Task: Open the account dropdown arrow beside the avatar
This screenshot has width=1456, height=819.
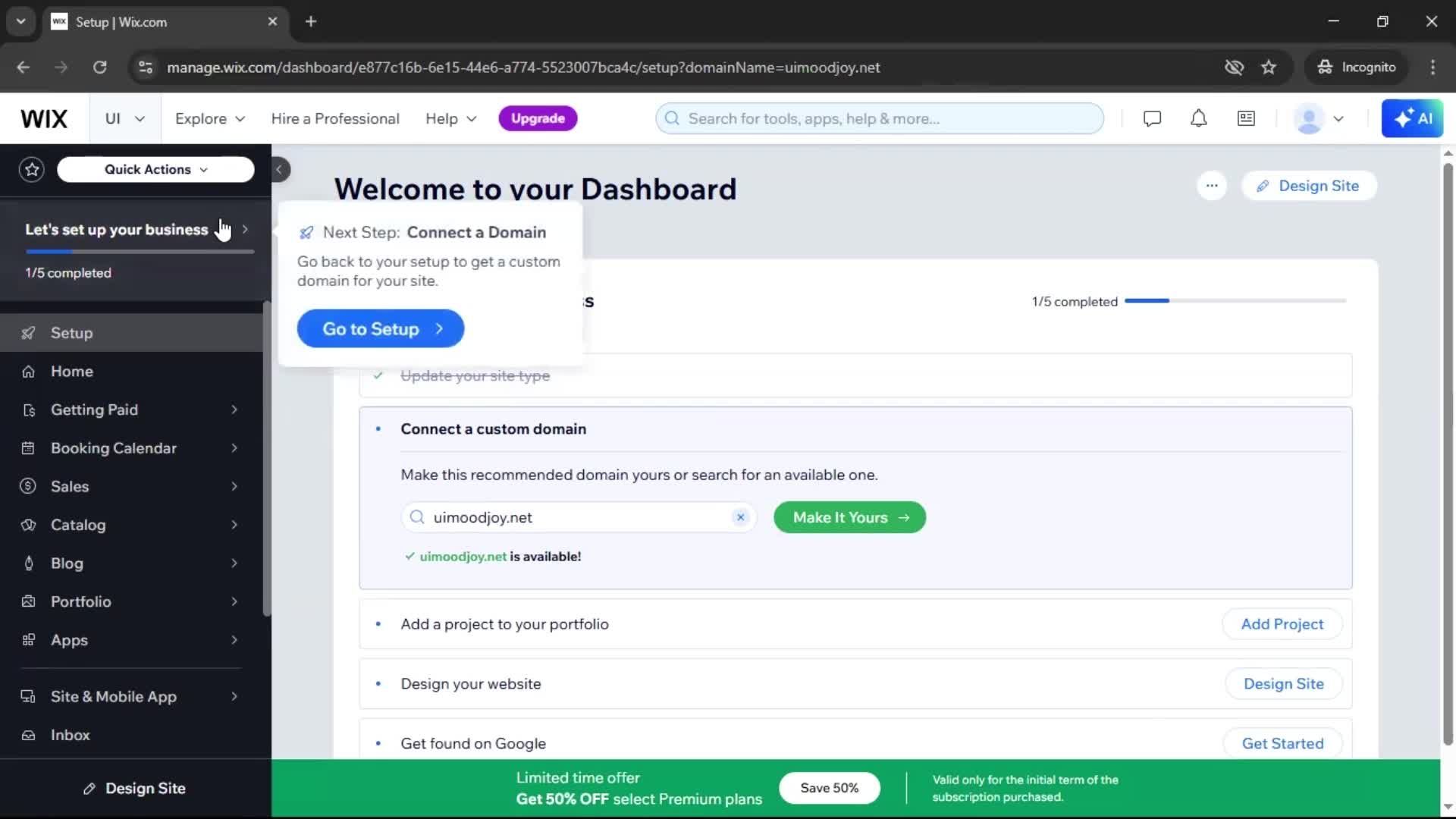Action: tap(1338, 119)
